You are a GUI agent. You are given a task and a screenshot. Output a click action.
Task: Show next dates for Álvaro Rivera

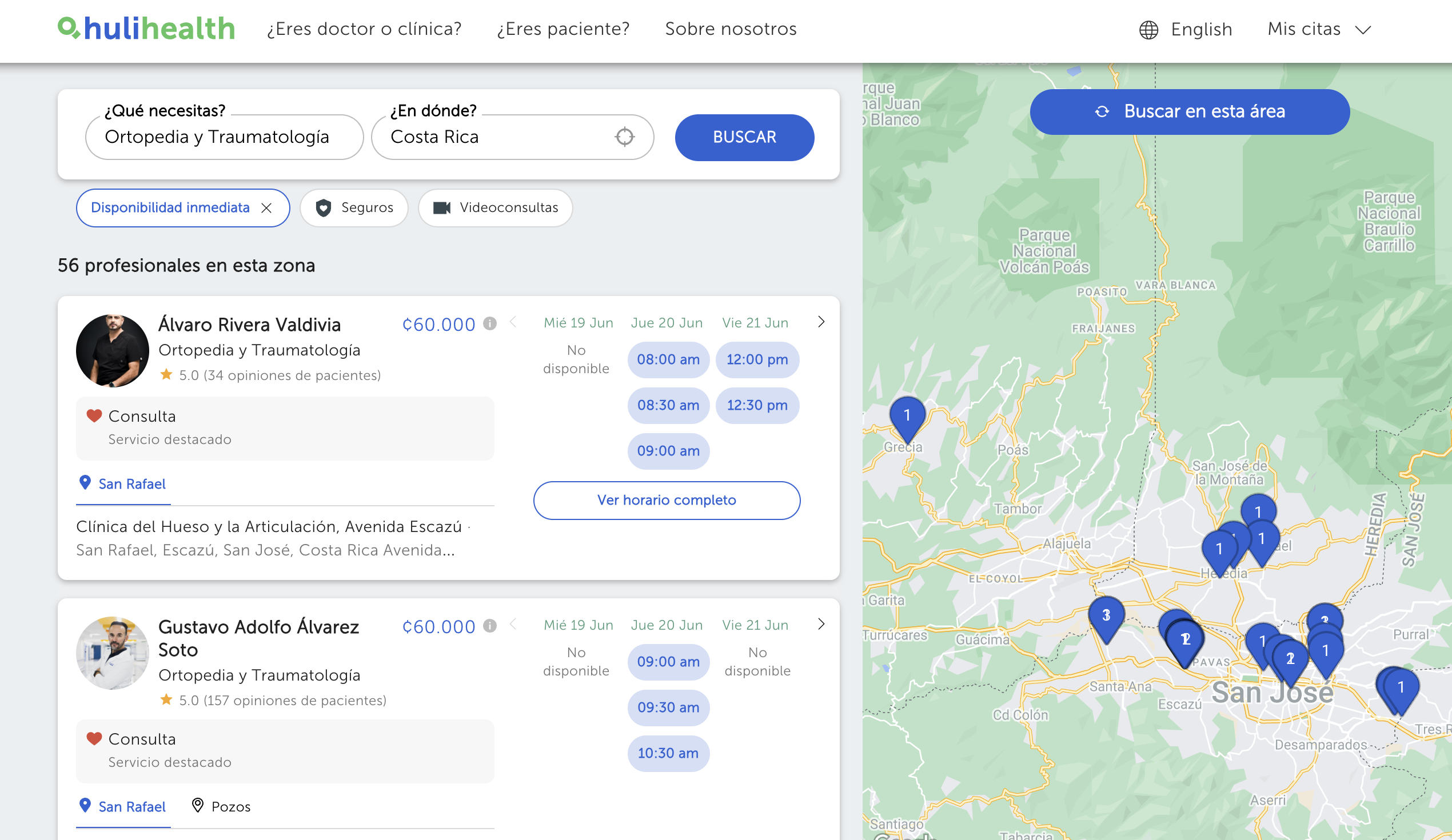click(821, 322)
